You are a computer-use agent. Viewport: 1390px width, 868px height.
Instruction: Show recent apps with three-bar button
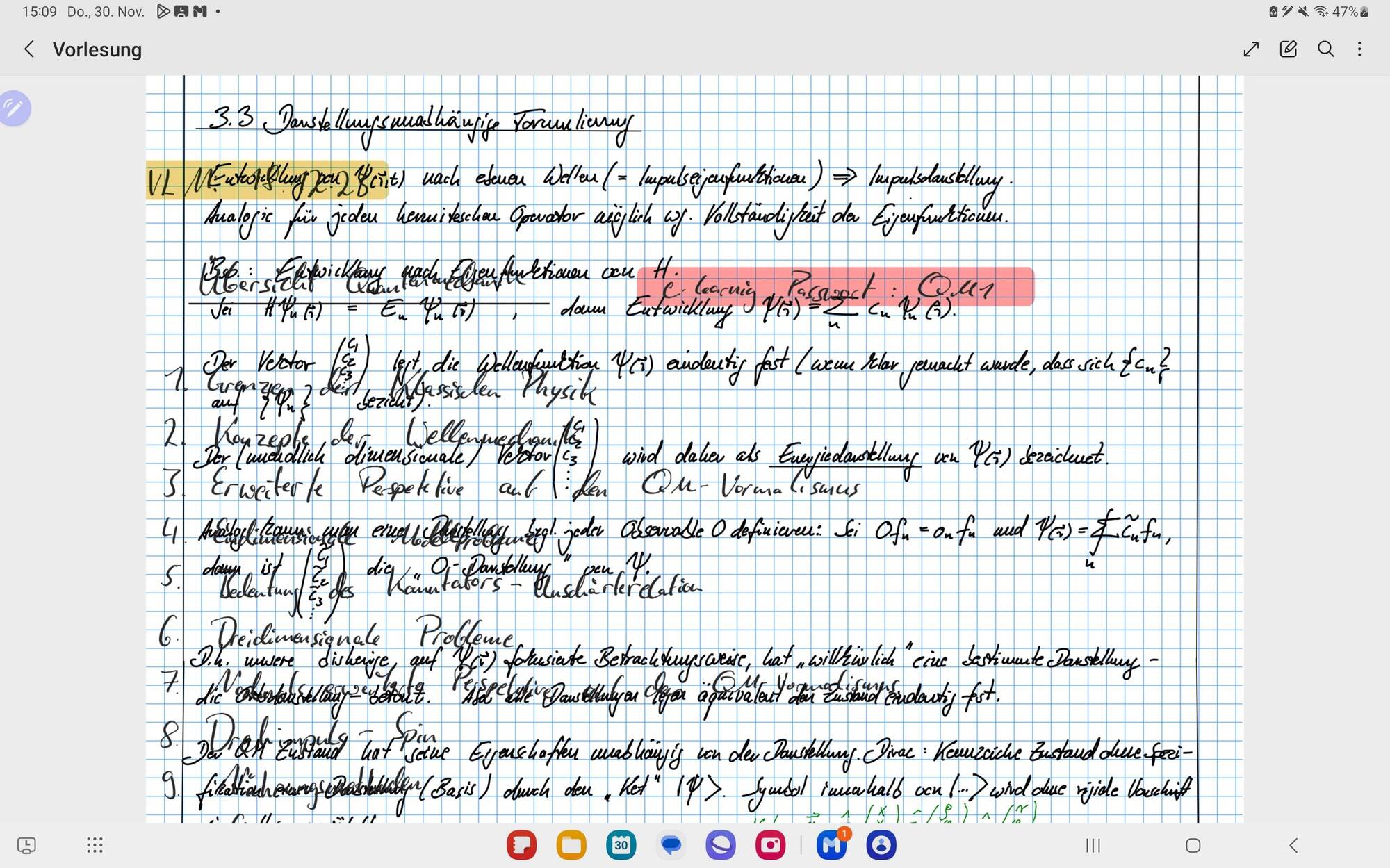click(x=1093, y=845)
